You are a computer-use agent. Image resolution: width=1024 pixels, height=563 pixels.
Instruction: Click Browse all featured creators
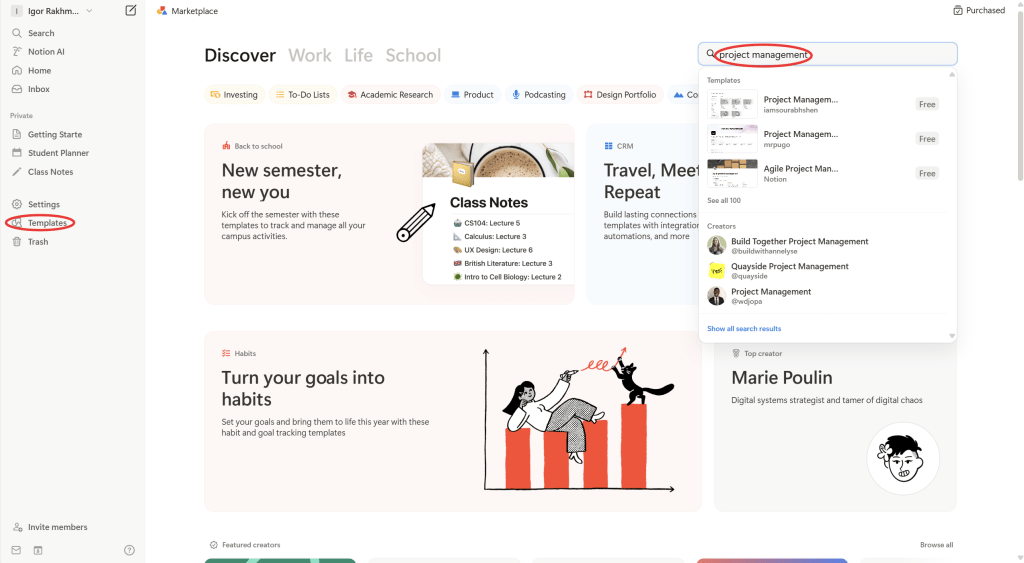tap(936, 545)
